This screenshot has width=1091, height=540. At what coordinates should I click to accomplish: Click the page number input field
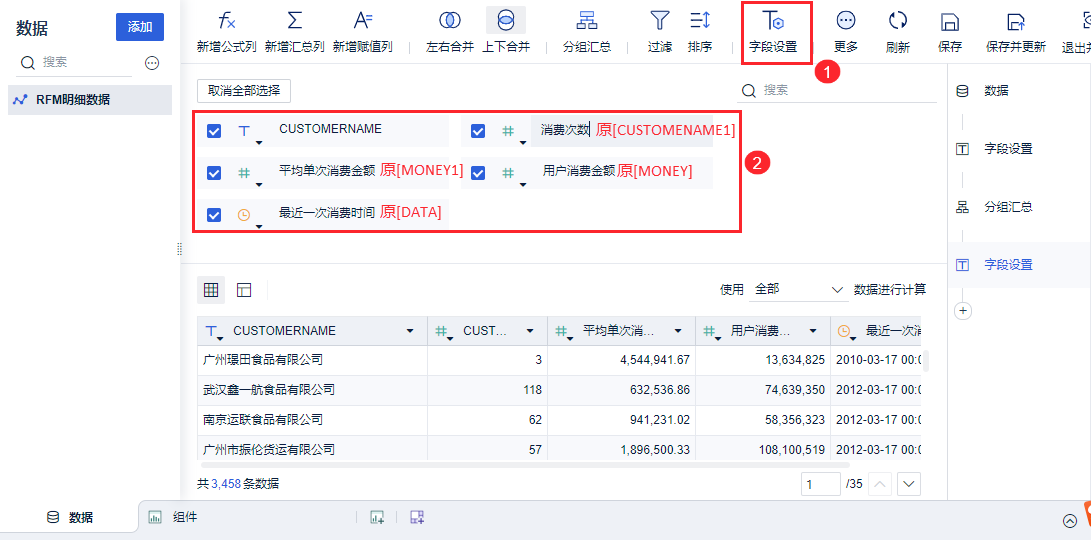pyautogui.click(x=820, y=484)
